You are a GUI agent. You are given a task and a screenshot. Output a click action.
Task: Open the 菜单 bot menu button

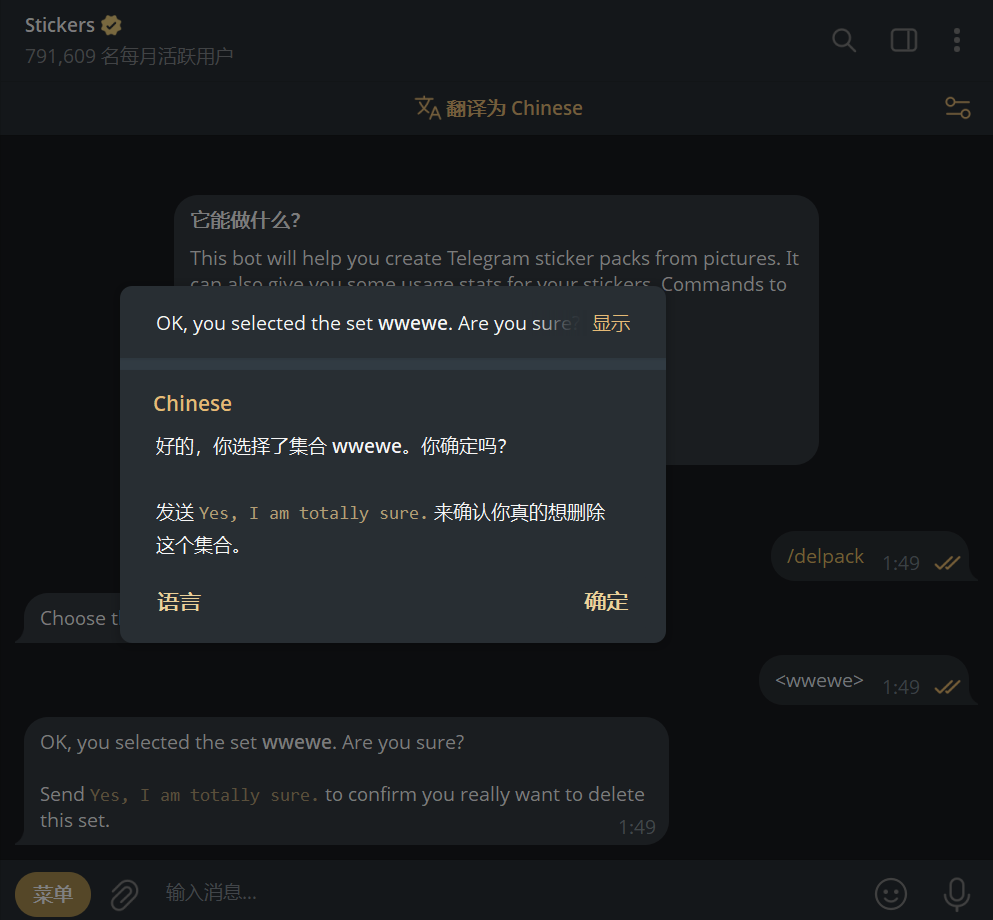tap(53, 894)
